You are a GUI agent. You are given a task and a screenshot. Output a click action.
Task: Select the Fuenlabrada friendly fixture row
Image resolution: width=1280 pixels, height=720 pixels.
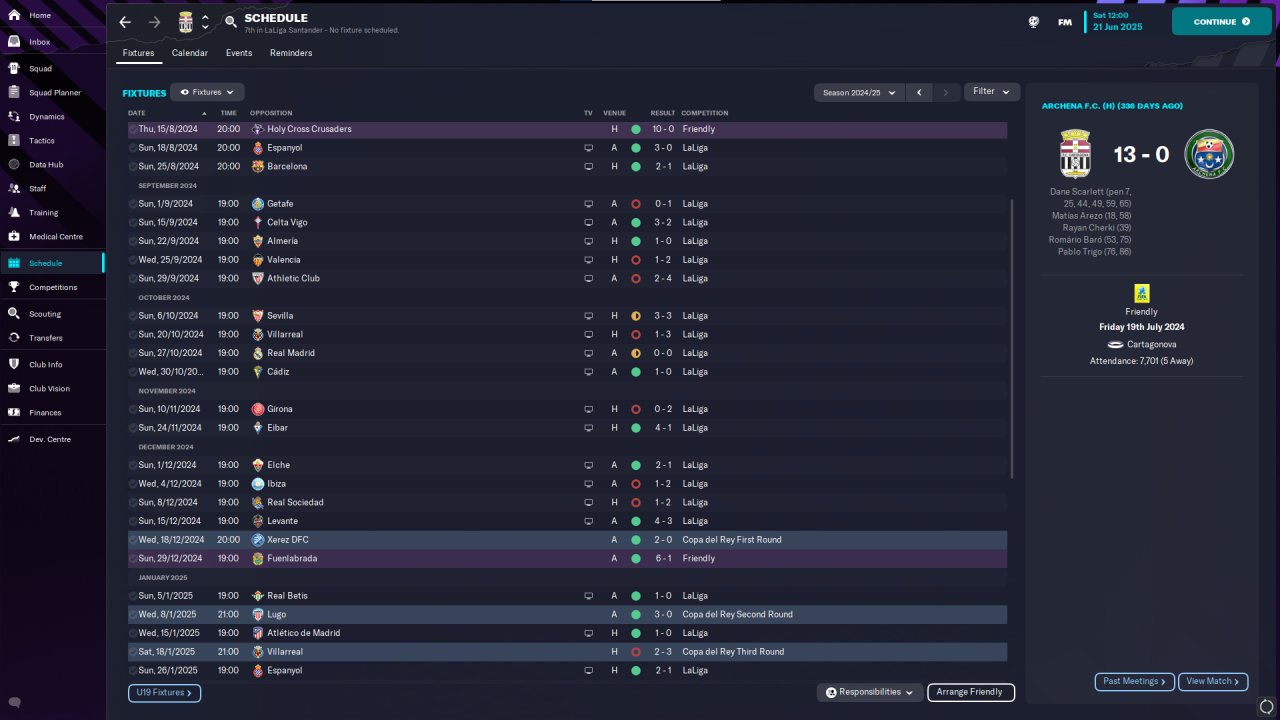tap(567, 559)
